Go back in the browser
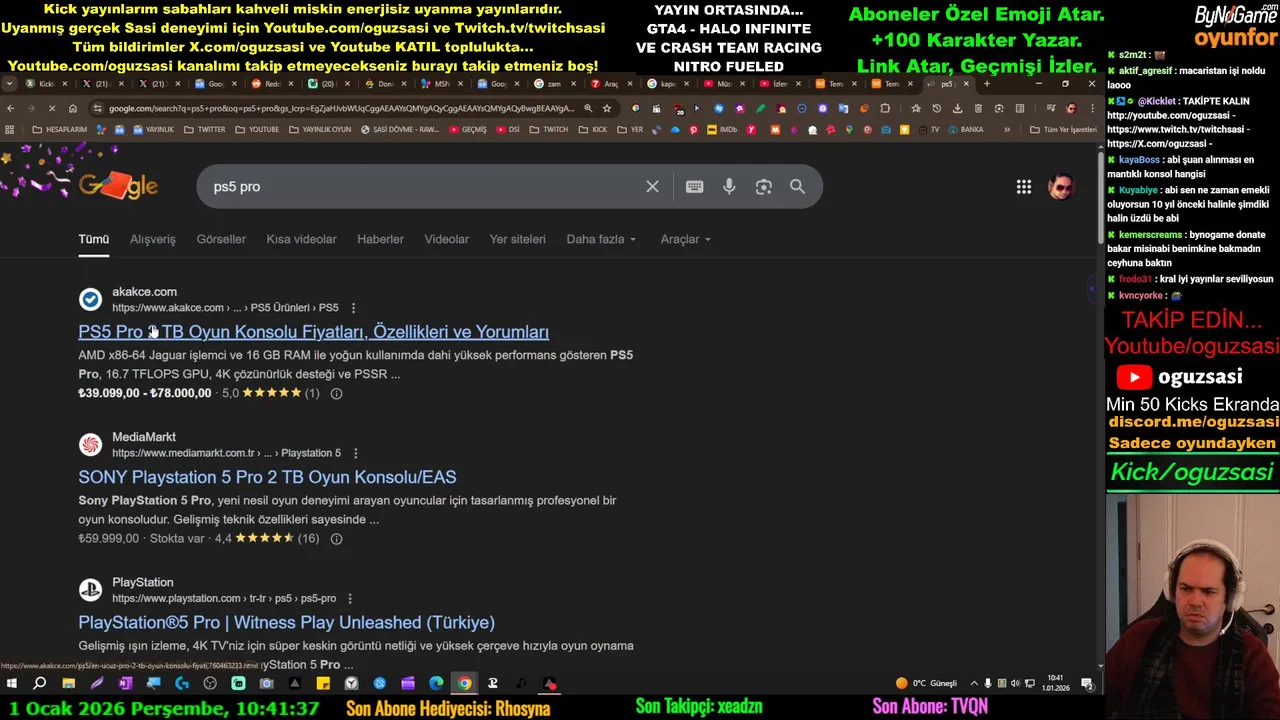The height and width of the screenshot is (720, 1280). click(10, 108)
